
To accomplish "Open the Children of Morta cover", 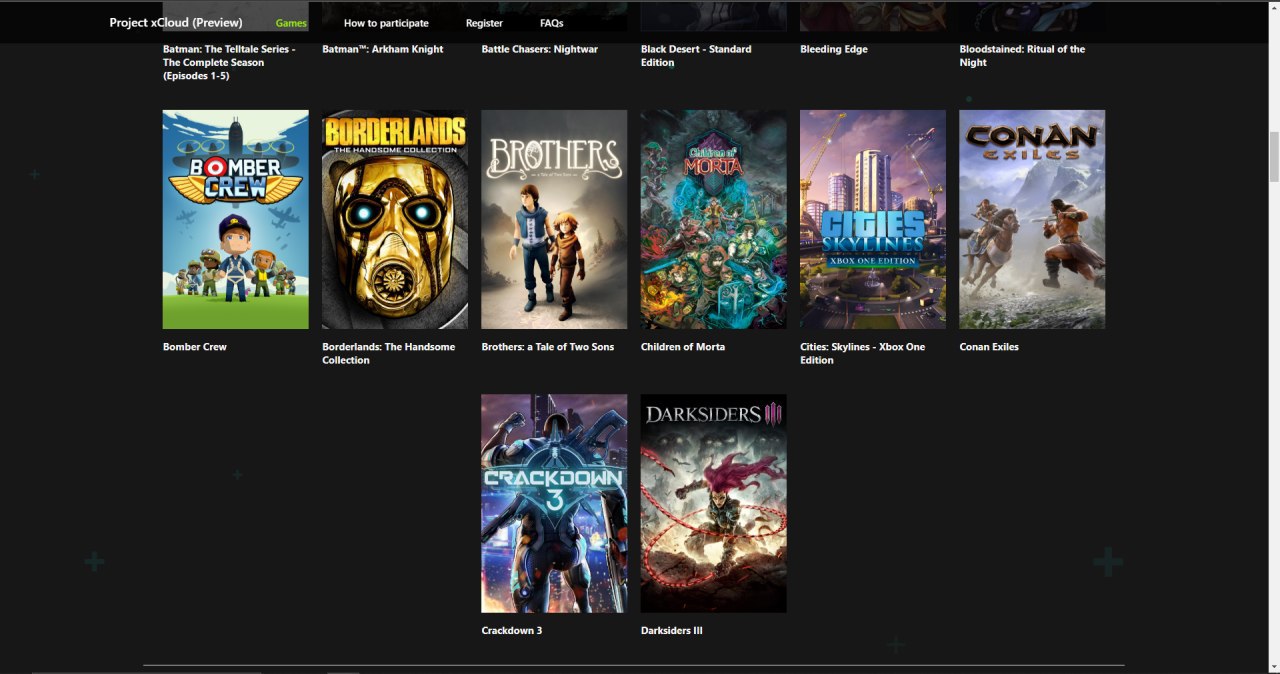I will click(x=713, y=219).
